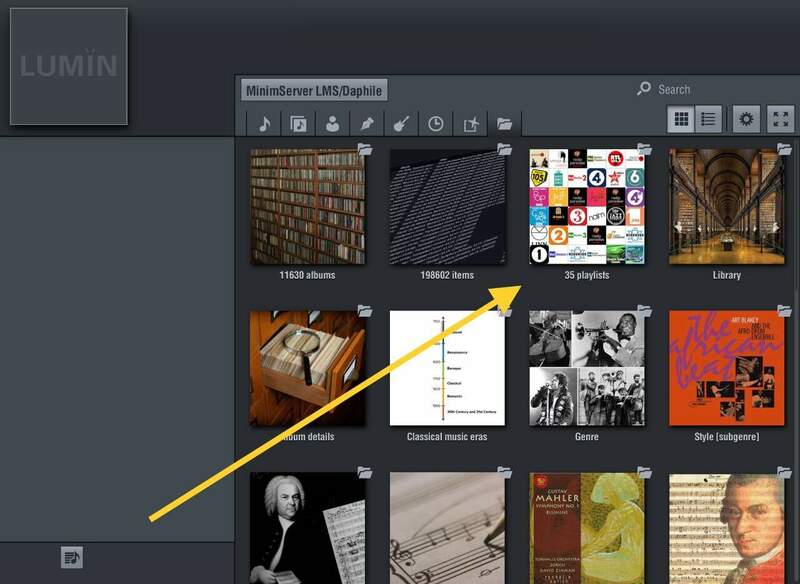Click folder badge on Genre tile
This screenshot has width=800, height=584.
pyautogui.click(x=644, y=311)
